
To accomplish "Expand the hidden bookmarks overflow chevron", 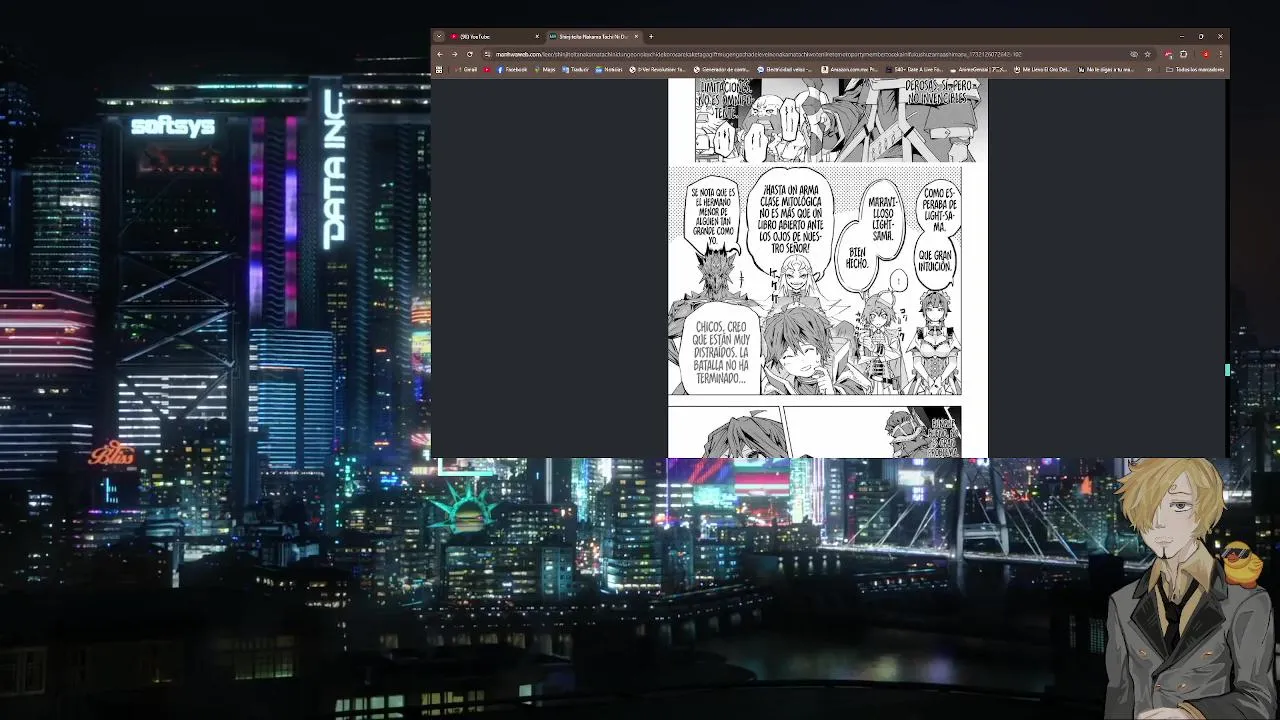I will [1149, 69].
